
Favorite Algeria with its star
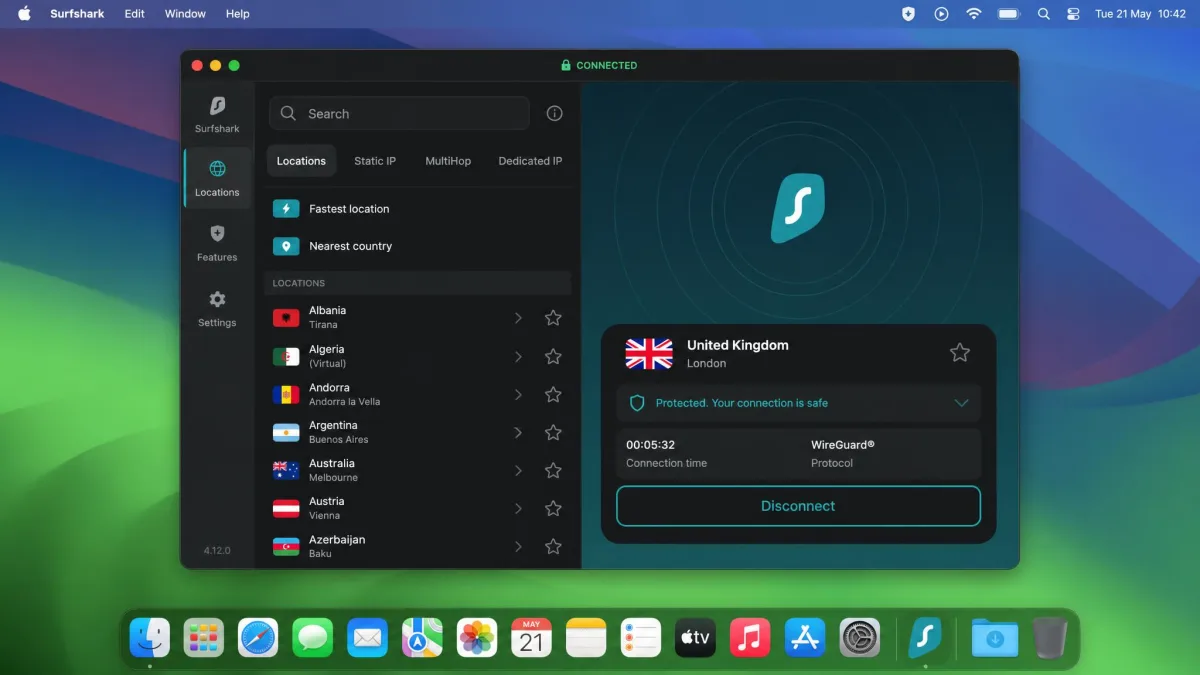[553, 357]
